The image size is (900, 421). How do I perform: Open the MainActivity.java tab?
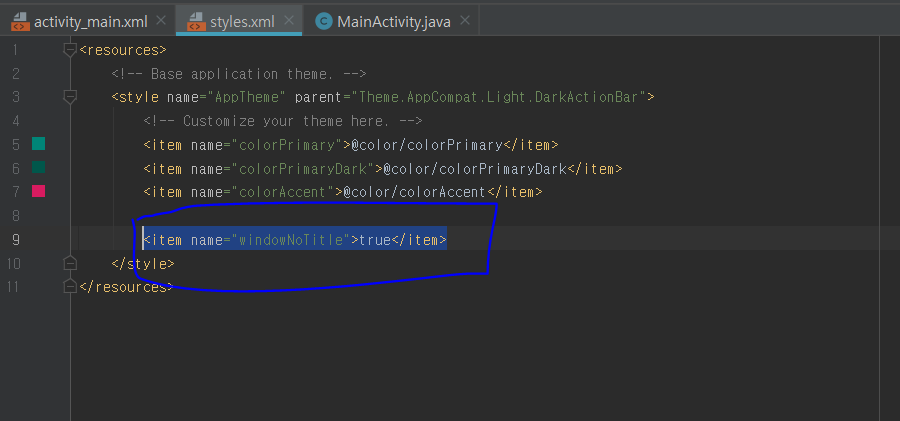pos(391,22)
